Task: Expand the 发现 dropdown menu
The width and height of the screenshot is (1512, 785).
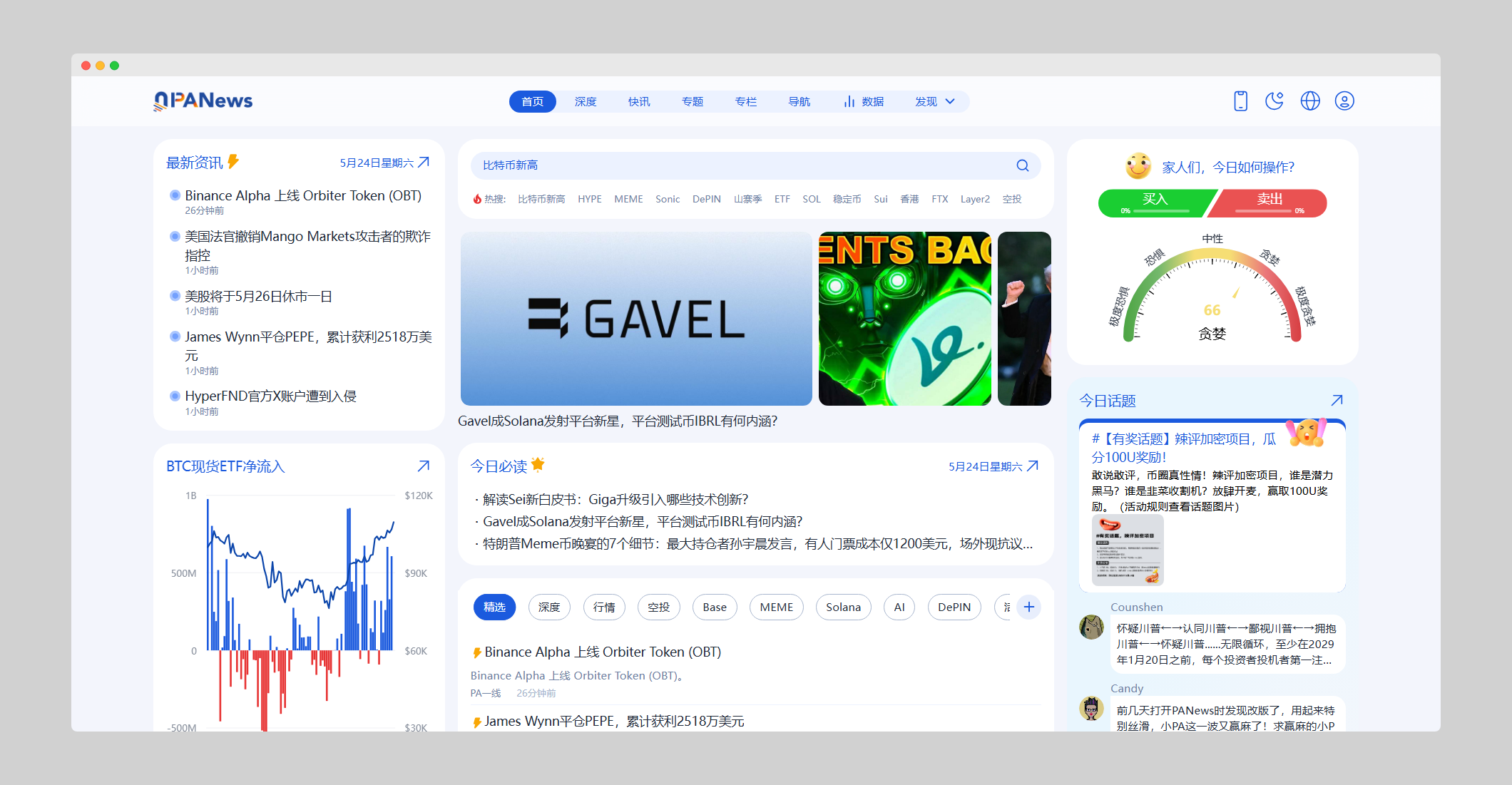Action: click(x=934, y=102)
